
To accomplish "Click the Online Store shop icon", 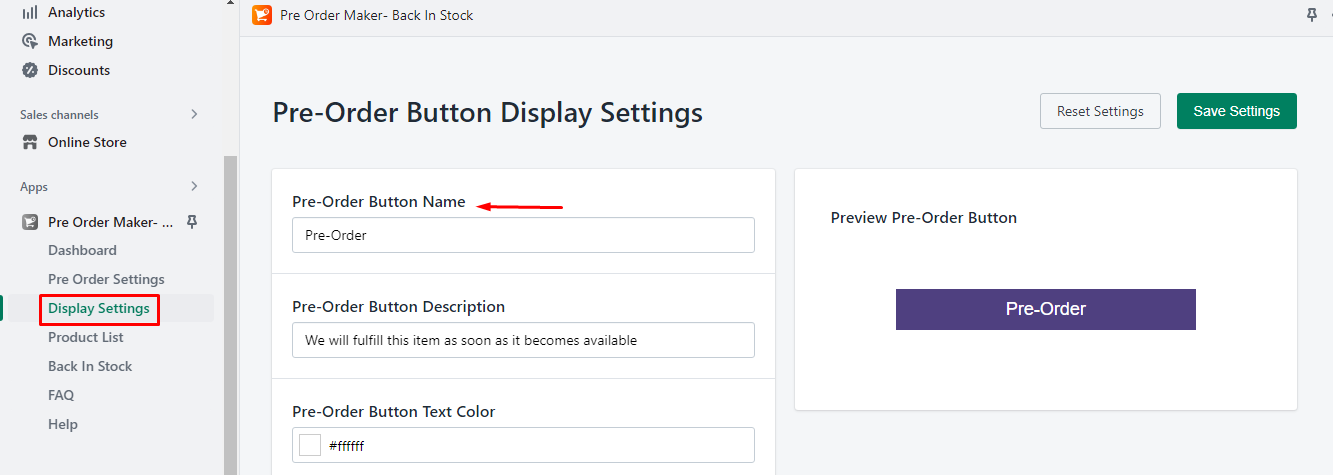I will (30, 142).
